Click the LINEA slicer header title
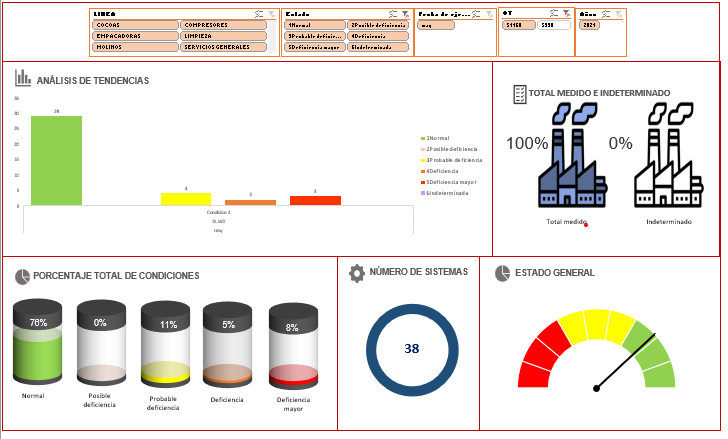The height and width of the screenshot is (439, 728). (104, 14)
